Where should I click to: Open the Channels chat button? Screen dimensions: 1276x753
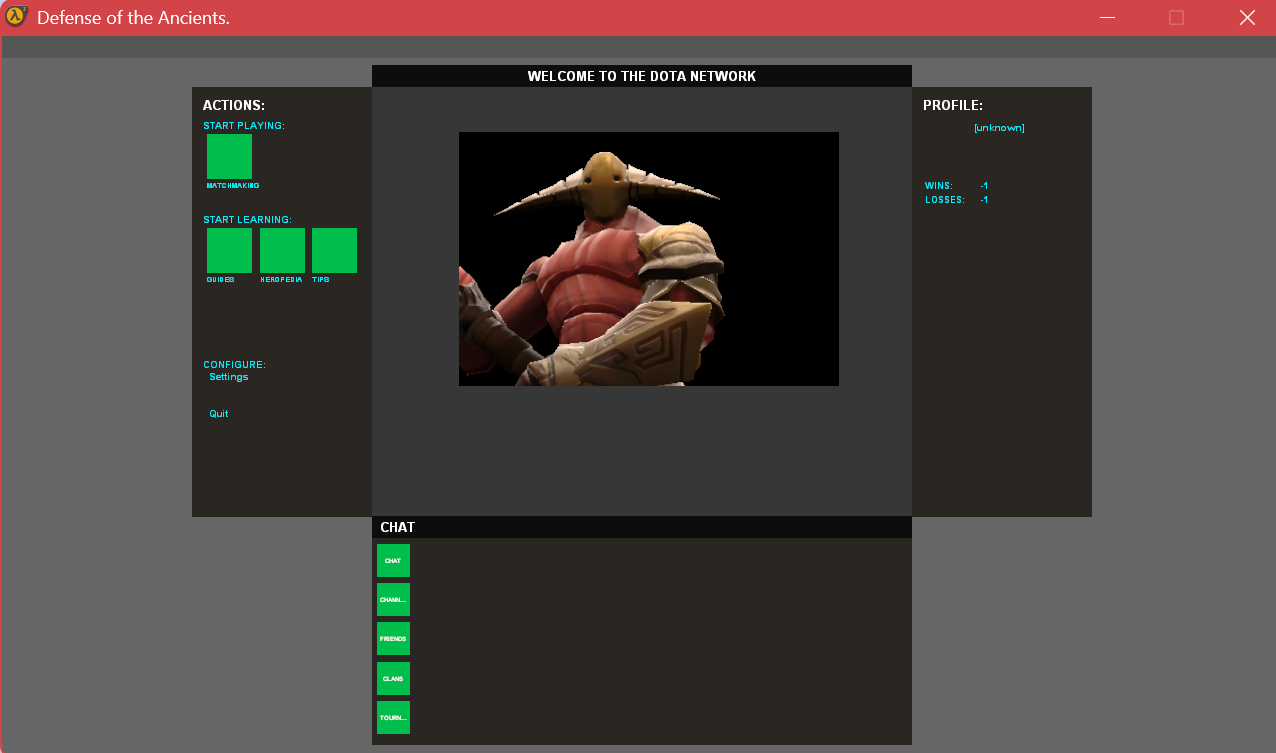pyautogui.click(x=393, y=599)
